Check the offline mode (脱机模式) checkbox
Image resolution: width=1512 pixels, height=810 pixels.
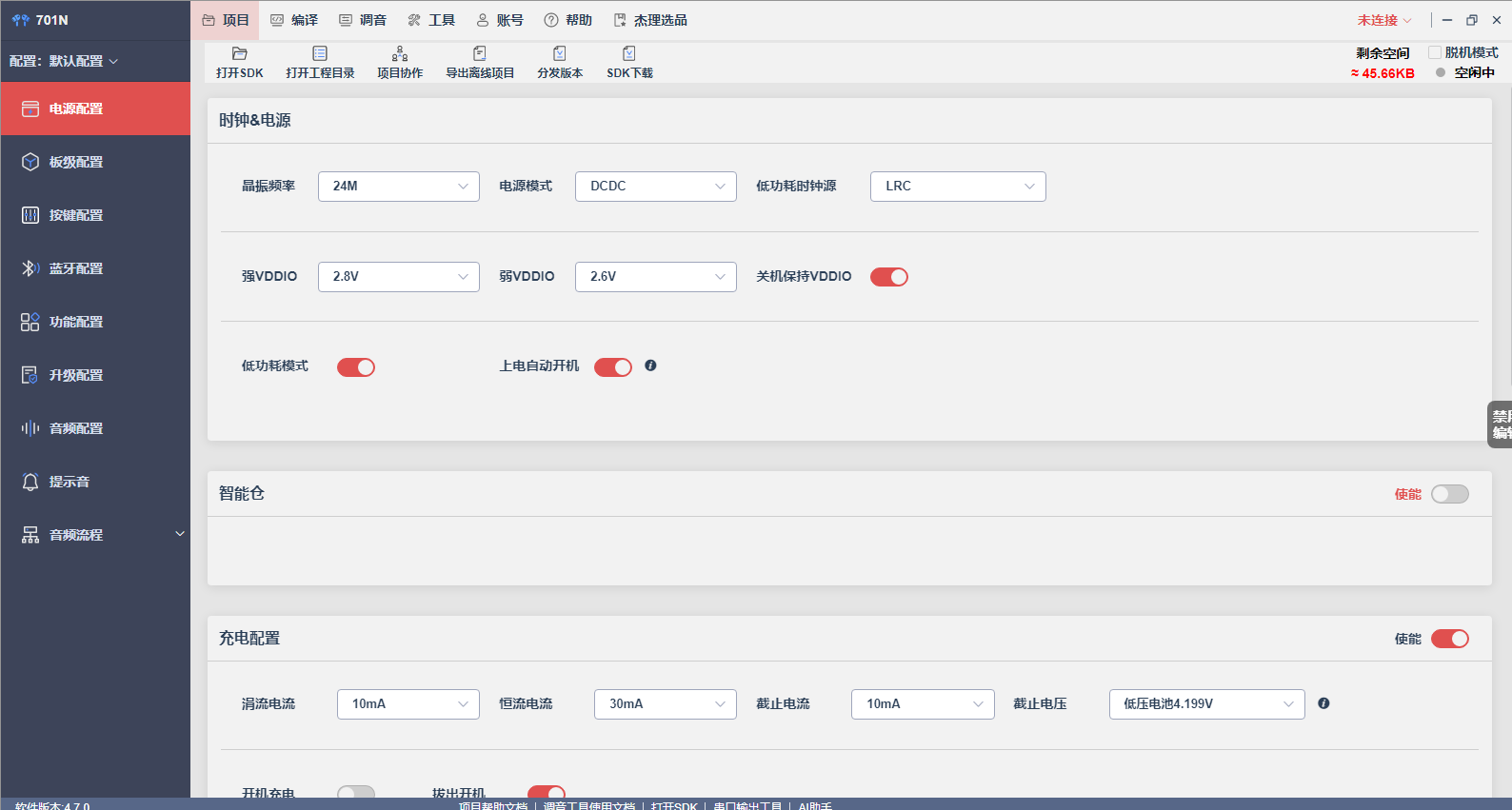coord(1435,52)
